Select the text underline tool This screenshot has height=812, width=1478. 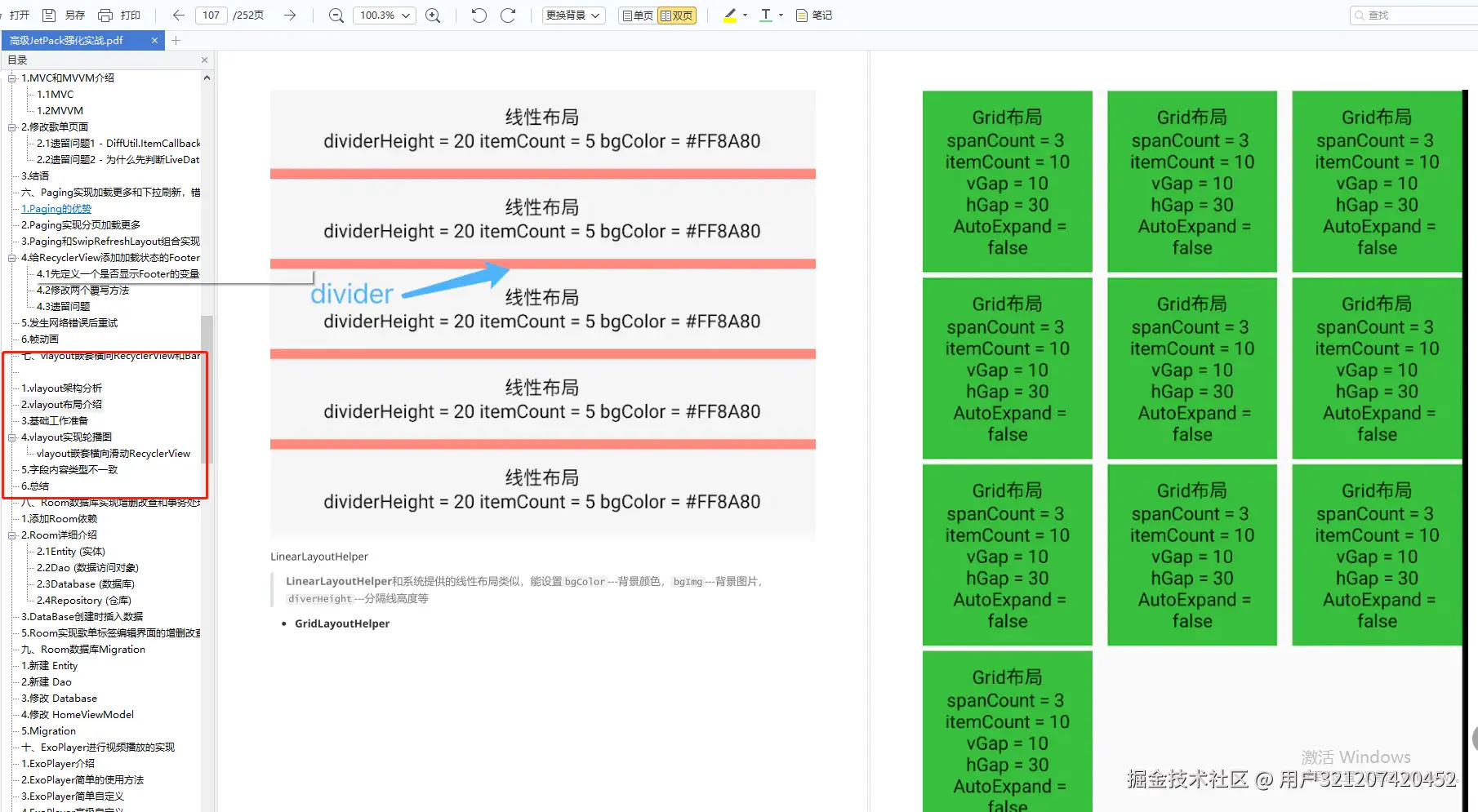point(766,15)
